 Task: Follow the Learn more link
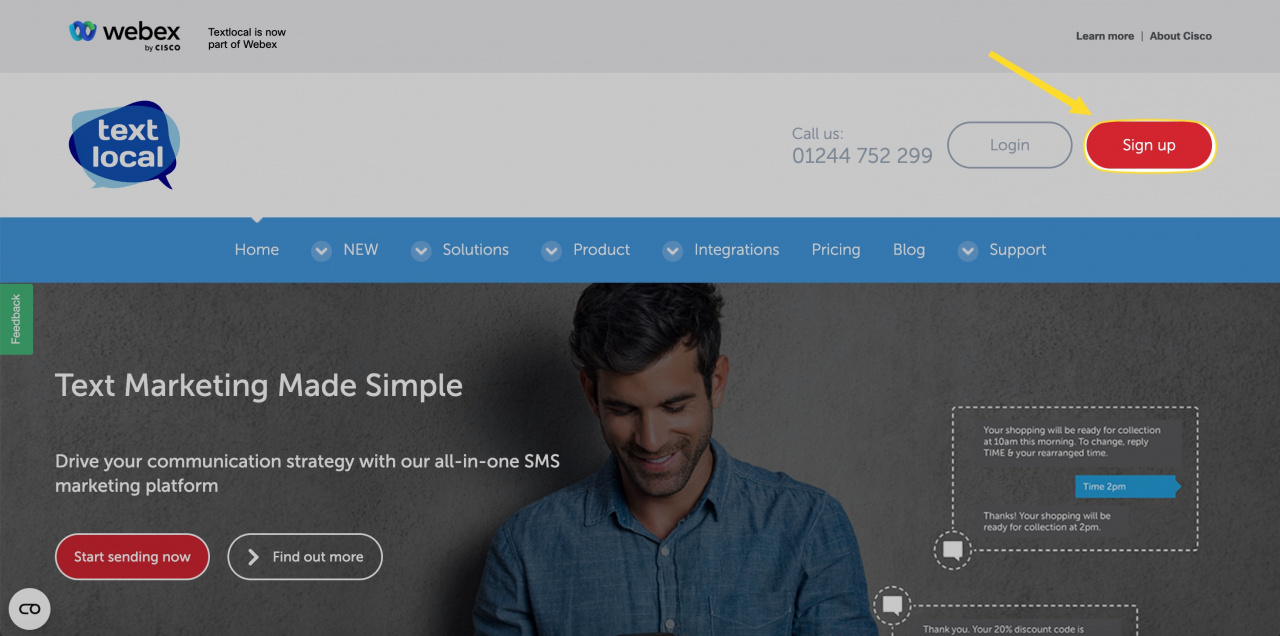(1105, 36)
